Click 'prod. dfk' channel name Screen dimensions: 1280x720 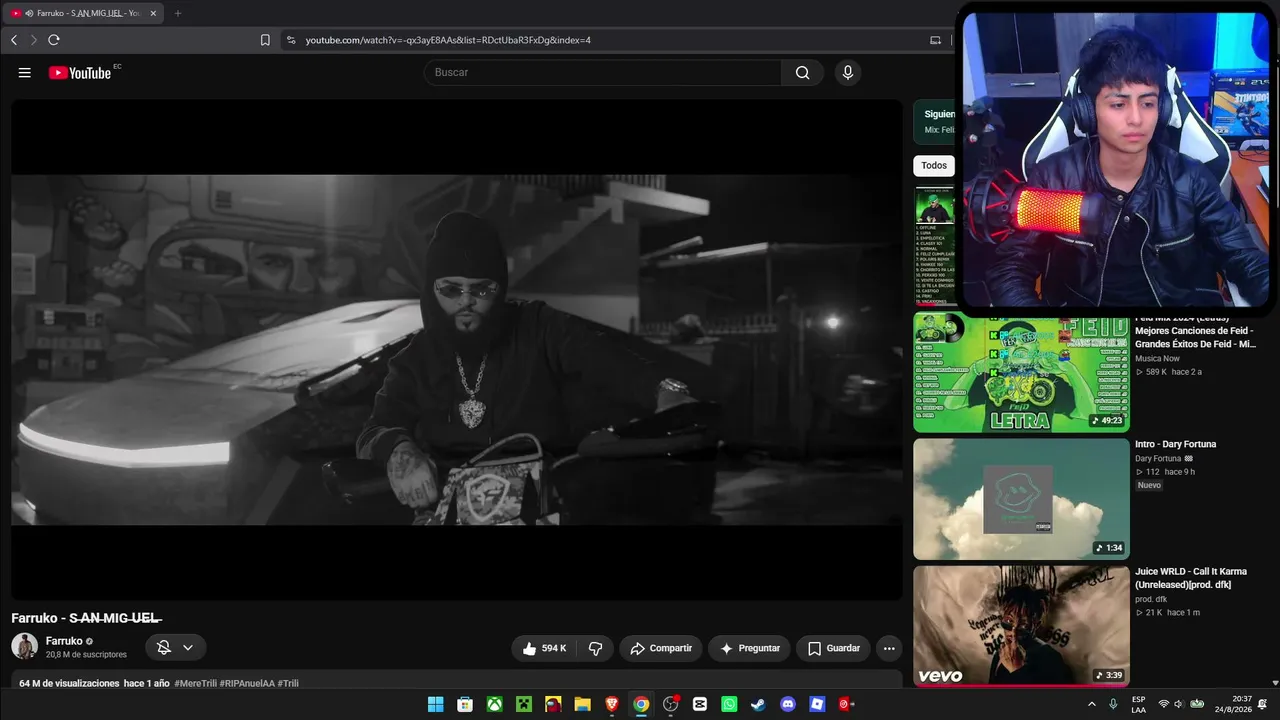[x=1151, y=599]
